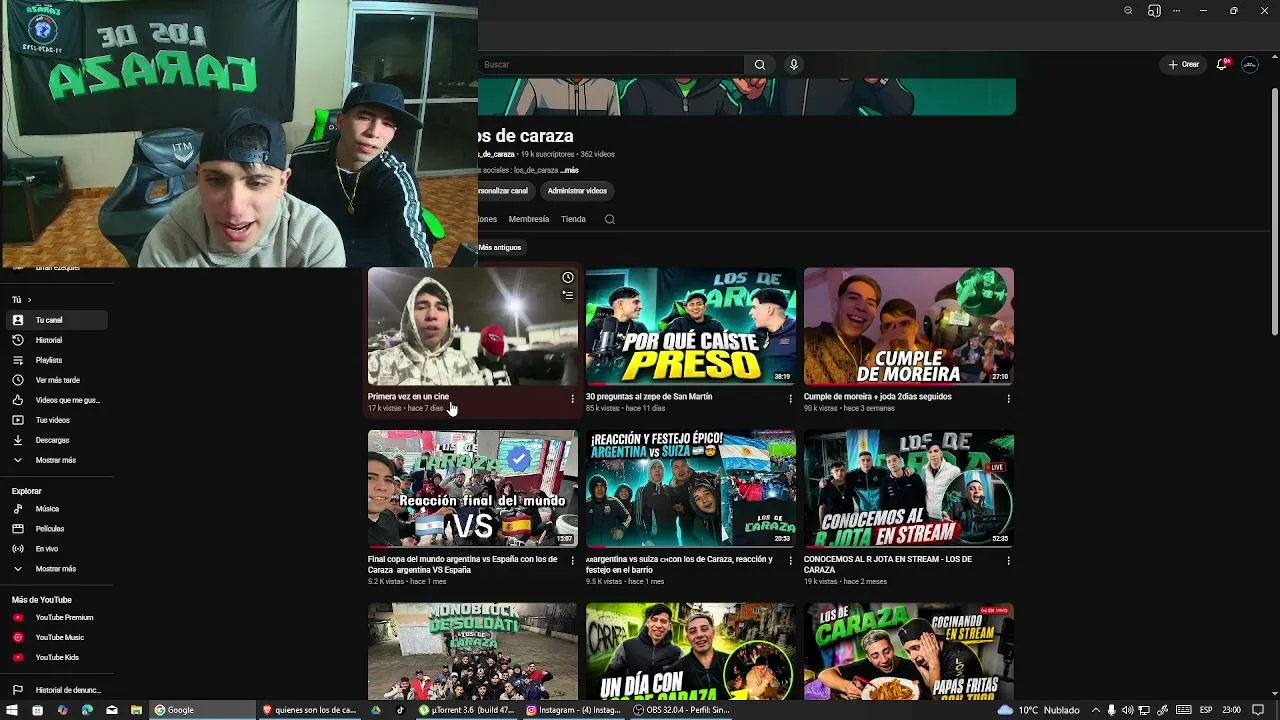Click the En vivo broadcast icon
The image size is (1280, 720).
[17, 549]
